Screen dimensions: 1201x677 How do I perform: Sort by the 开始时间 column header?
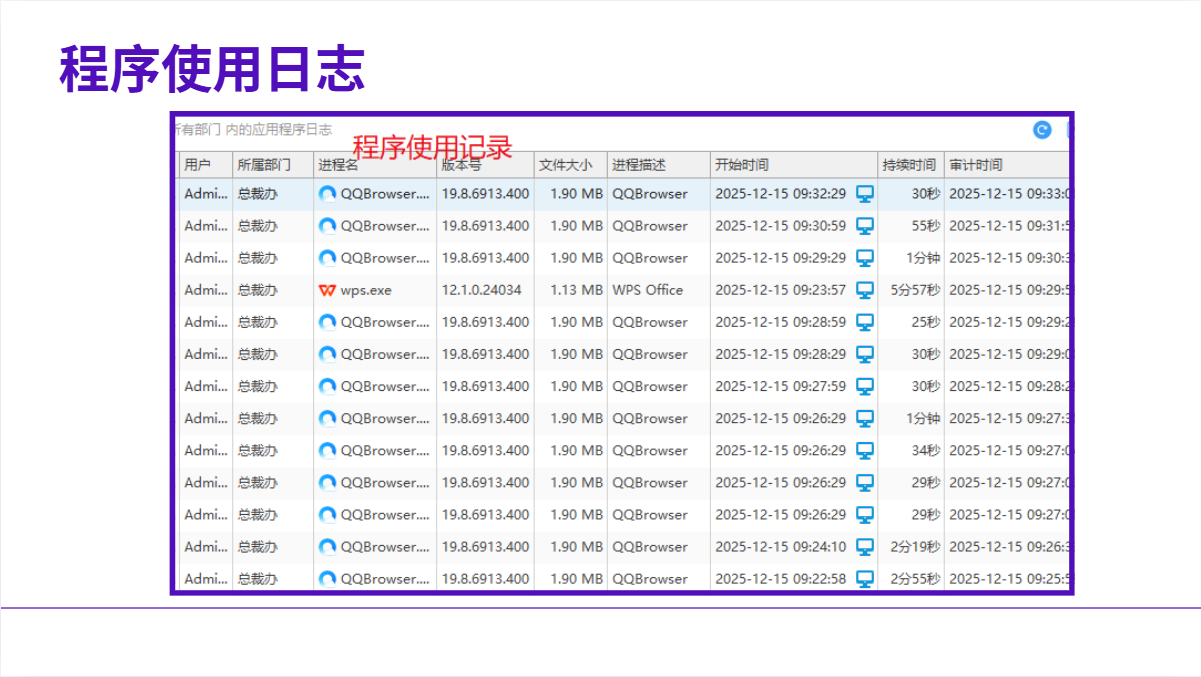point(742,165)
